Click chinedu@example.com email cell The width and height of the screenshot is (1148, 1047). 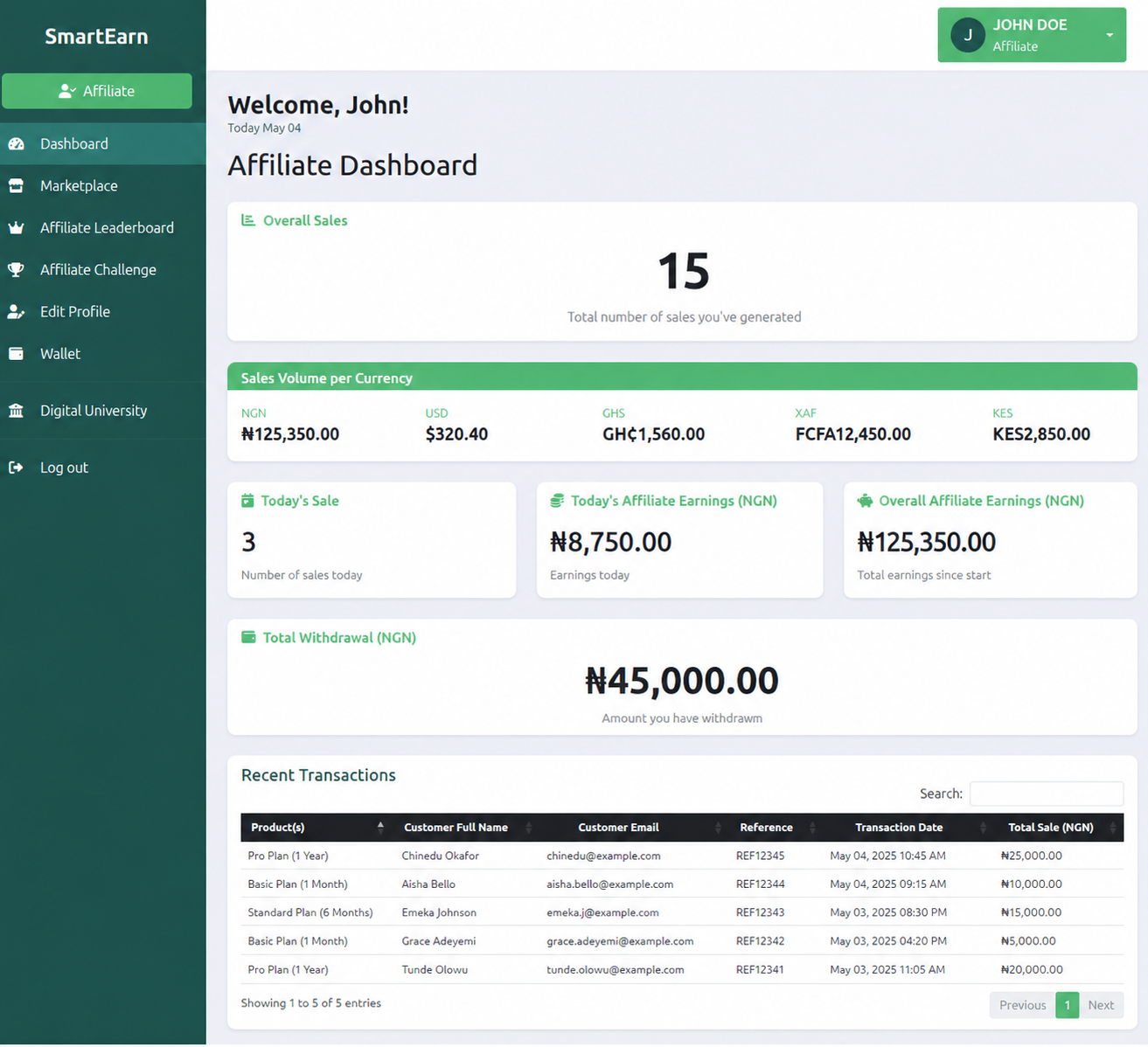click(x=603, y=856)
